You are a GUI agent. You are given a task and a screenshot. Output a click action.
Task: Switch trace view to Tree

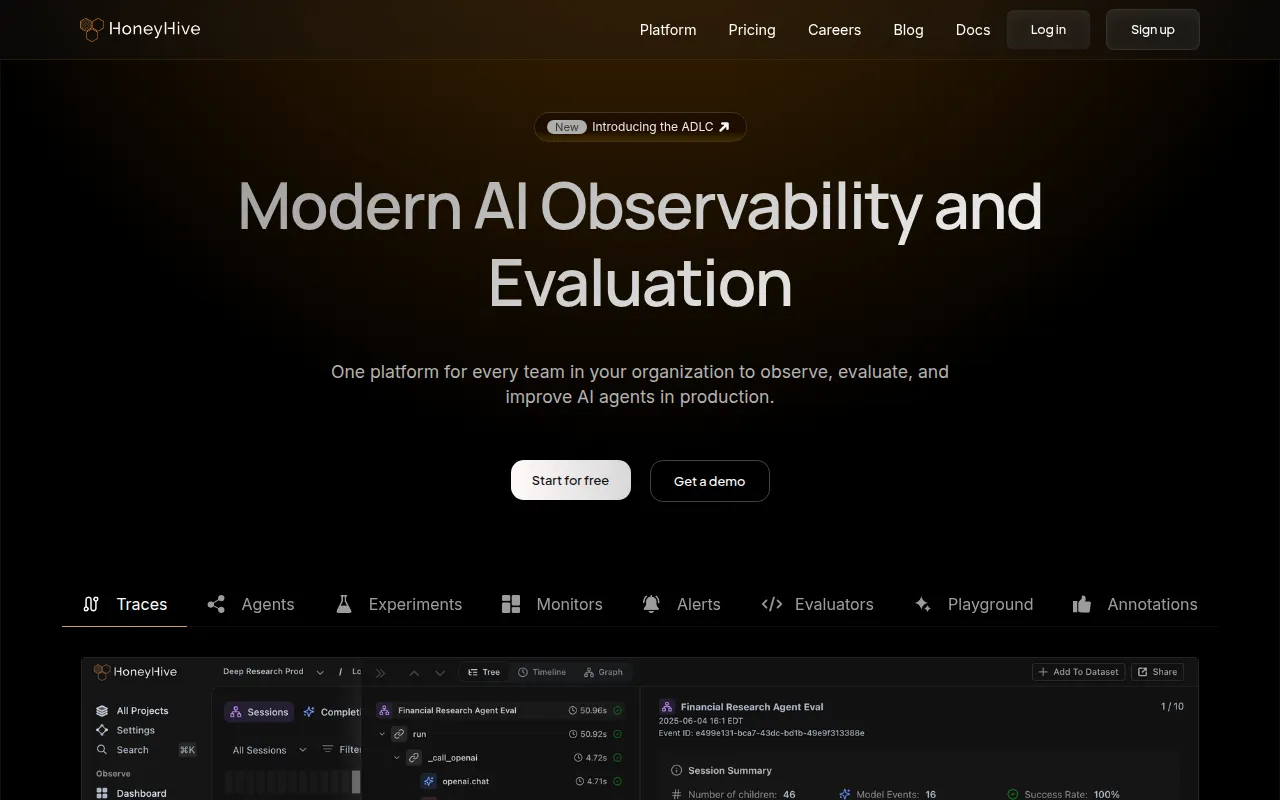pyautogui.click(x=484, y=672)
